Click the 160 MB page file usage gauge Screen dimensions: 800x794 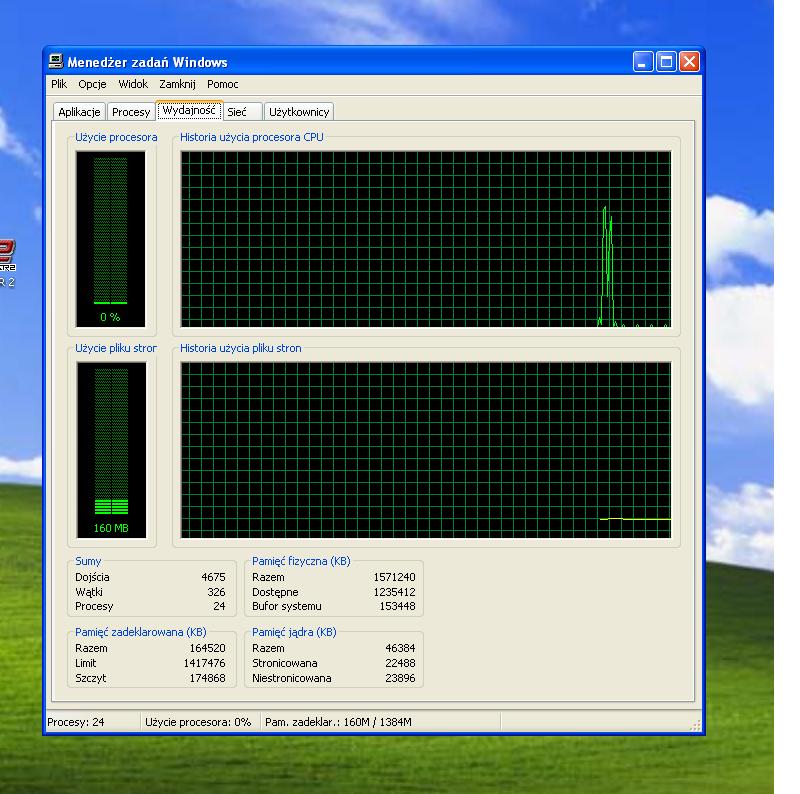coord(110,450)
